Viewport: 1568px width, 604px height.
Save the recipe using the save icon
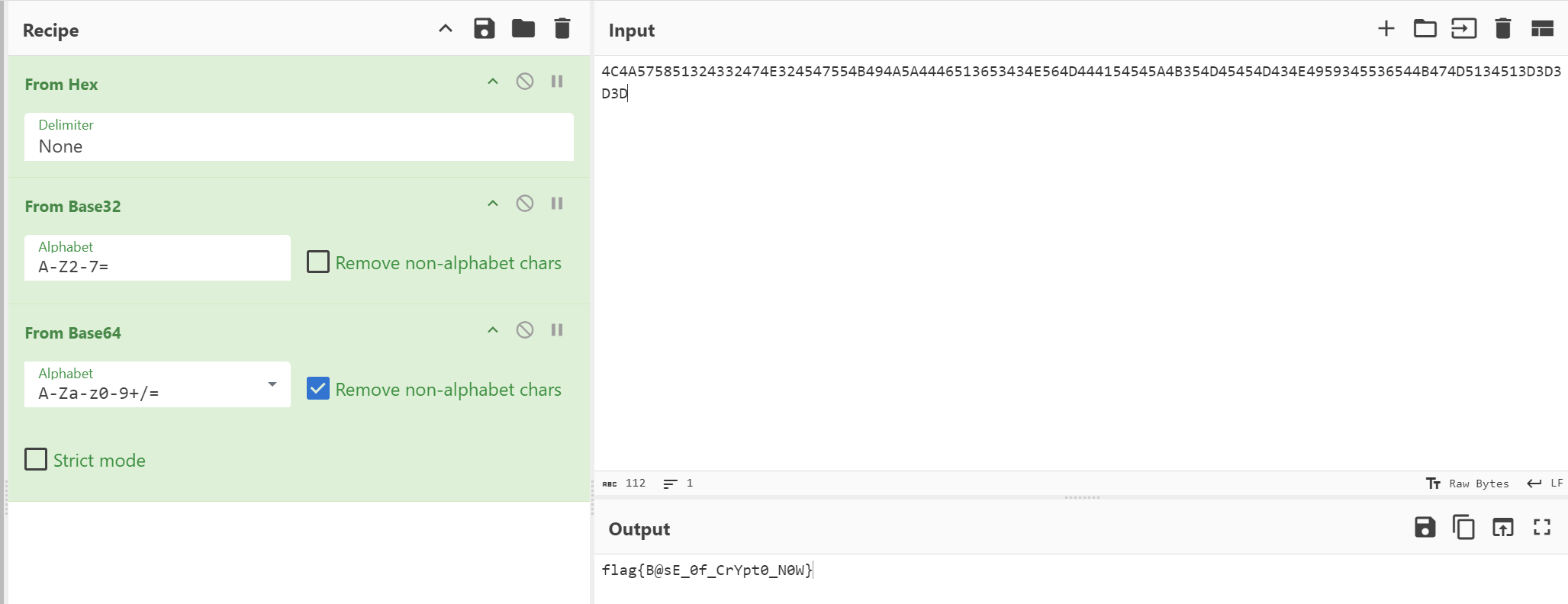click(484, 29)
